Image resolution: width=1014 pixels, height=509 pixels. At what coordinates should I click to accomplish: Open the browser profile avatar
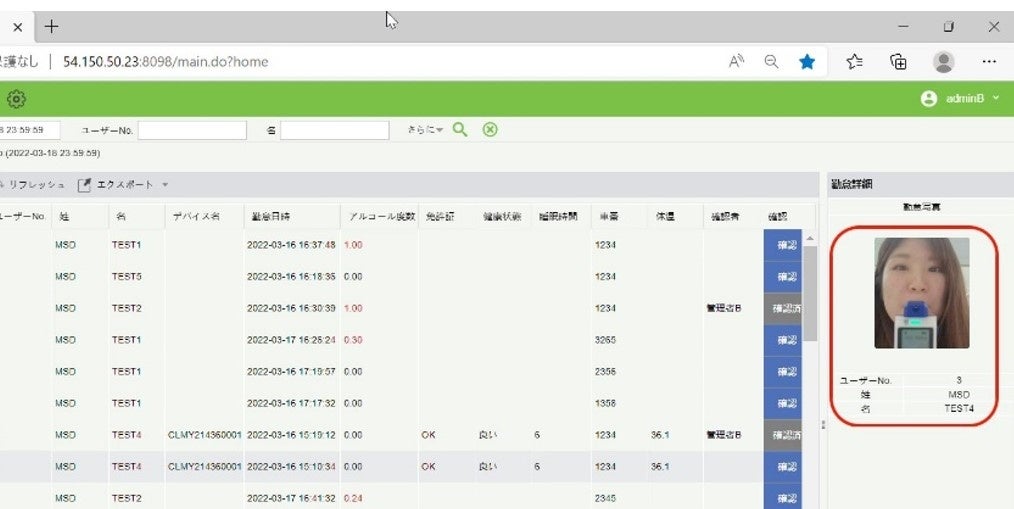pyautogui.click(x=944, y=61)
